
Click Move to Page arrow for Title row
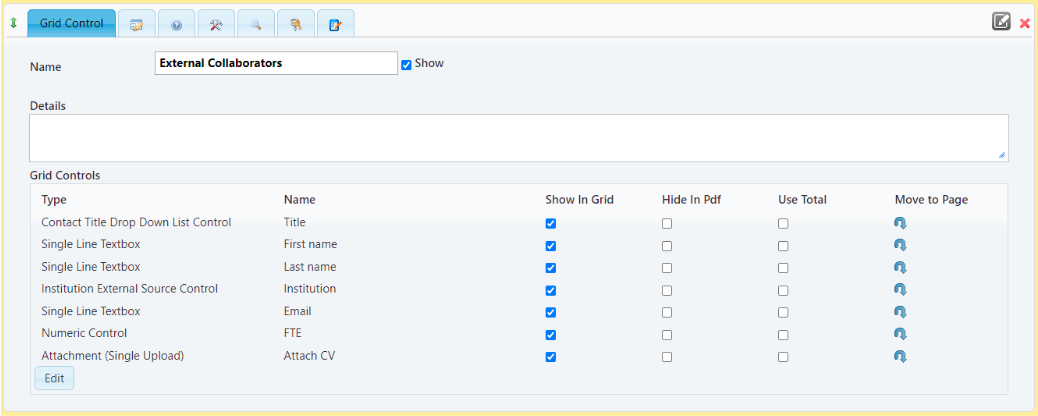coord(900,223)
